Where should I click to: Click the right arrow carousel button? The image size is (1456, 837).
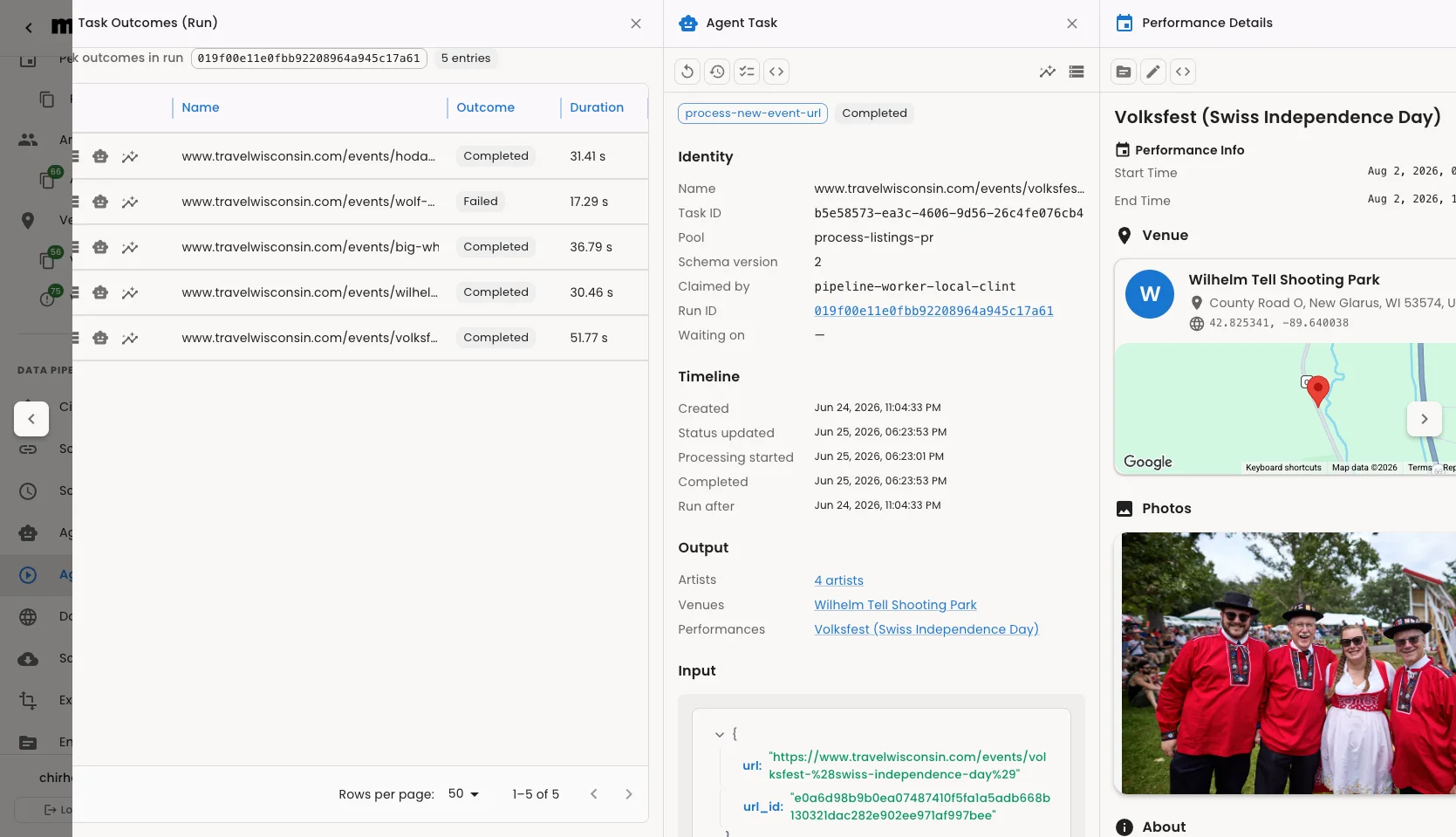click(1425, 419)
